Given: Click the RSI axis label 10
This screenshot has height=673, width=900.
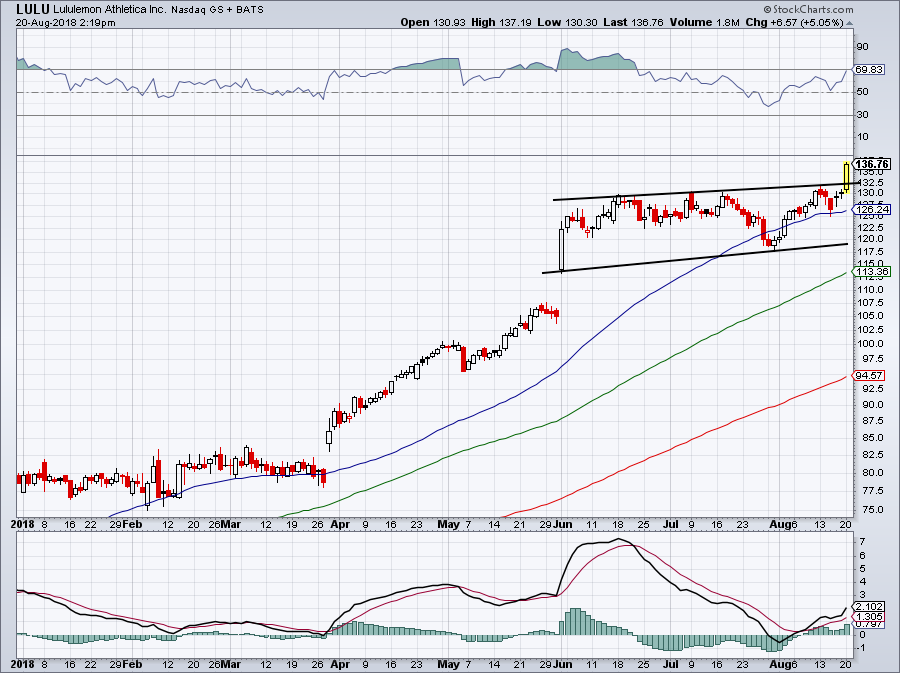Looking at the screenshot, I should (x=862, y=137).
